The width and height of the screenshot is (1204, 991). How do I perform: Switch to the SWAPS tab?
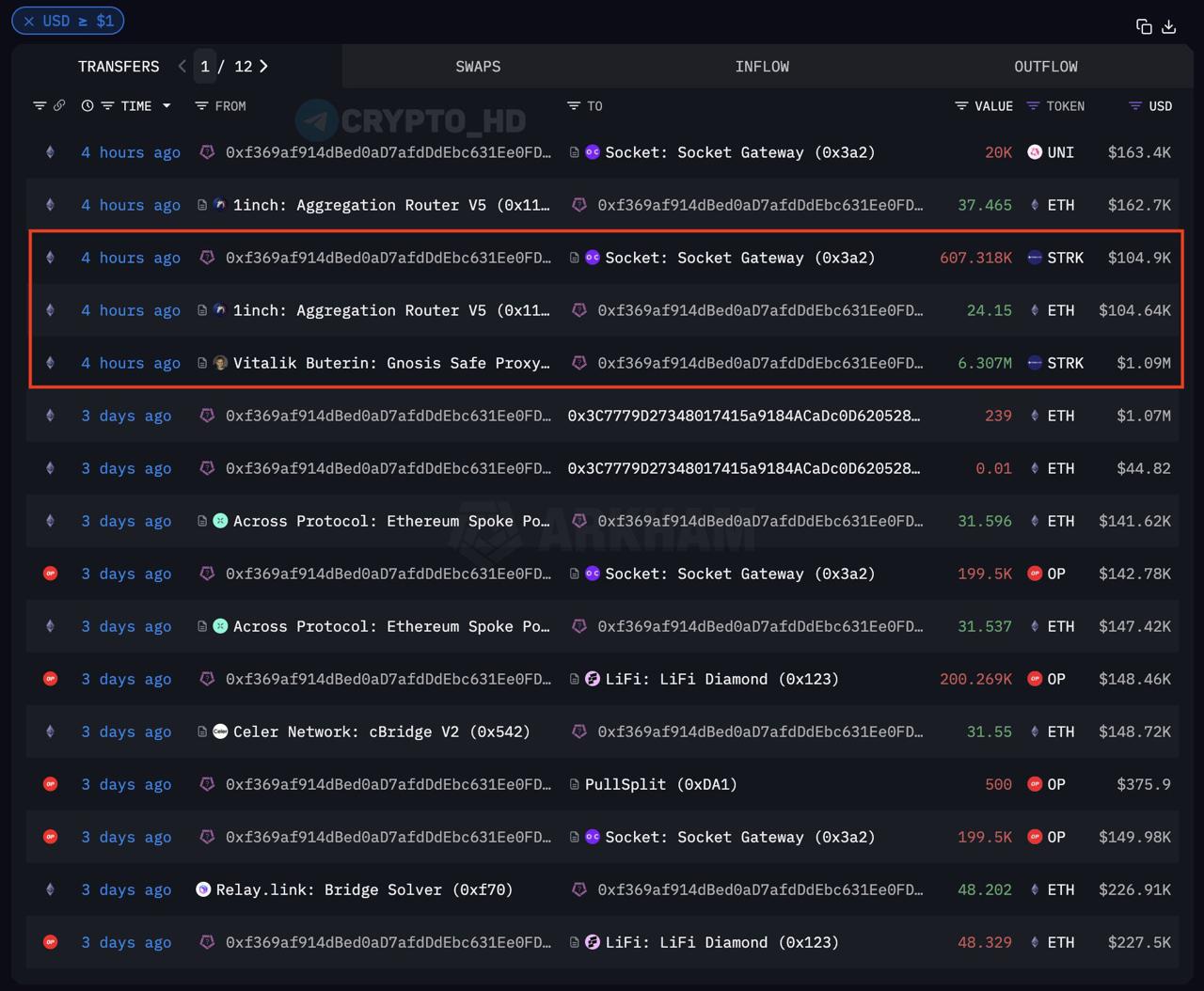pos(478,67)
